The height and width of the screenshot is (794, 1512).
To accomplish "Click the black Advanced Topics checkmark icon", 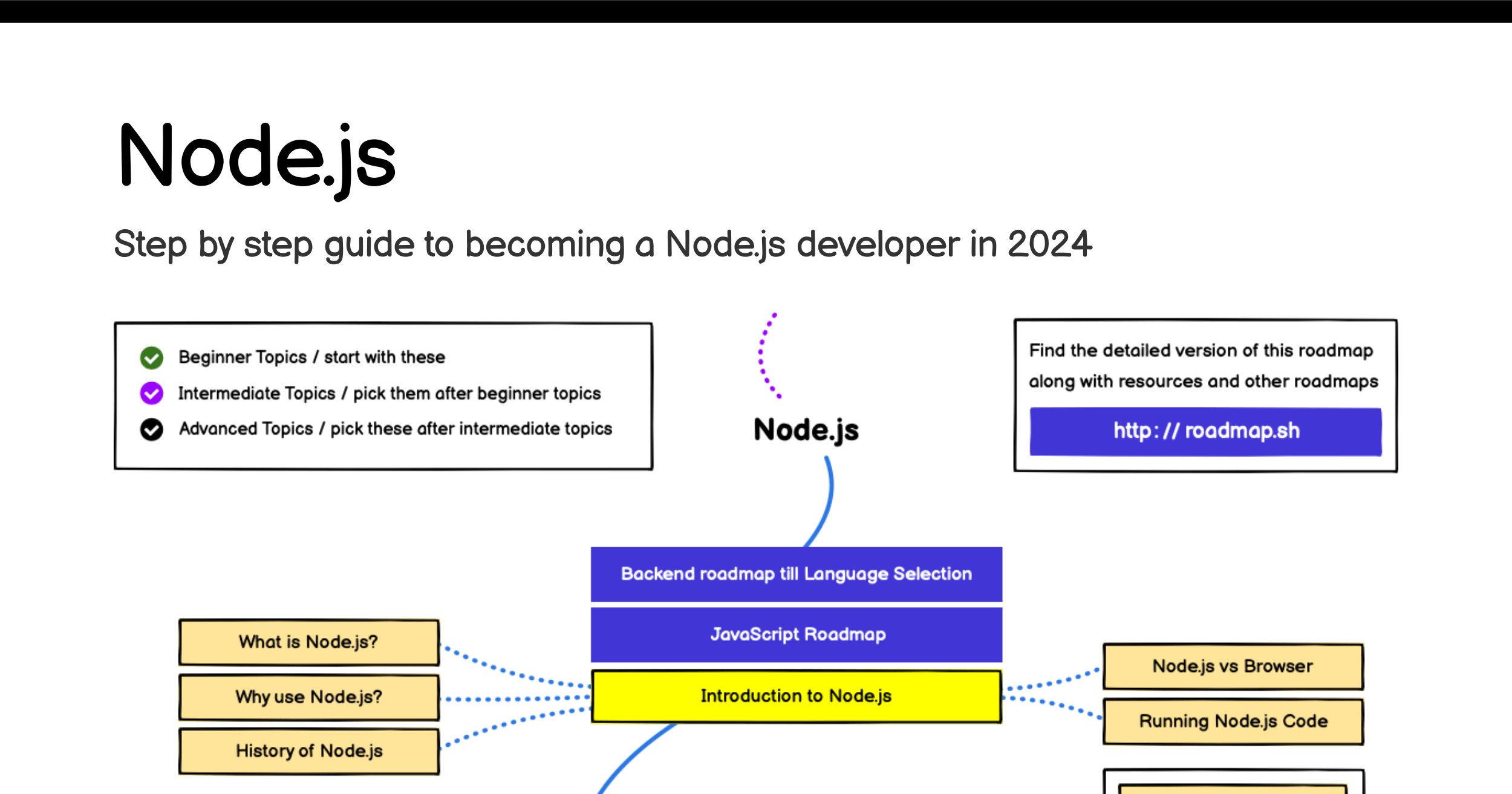I will coord(151,429).
